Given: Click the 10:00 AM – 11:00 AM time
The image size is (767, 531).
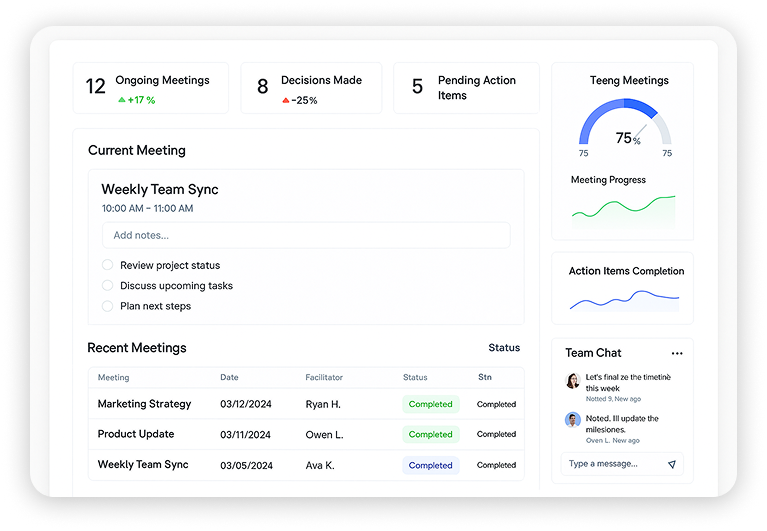Looking at the screenshot, I should pyautogui.click(x=147, y=208).
